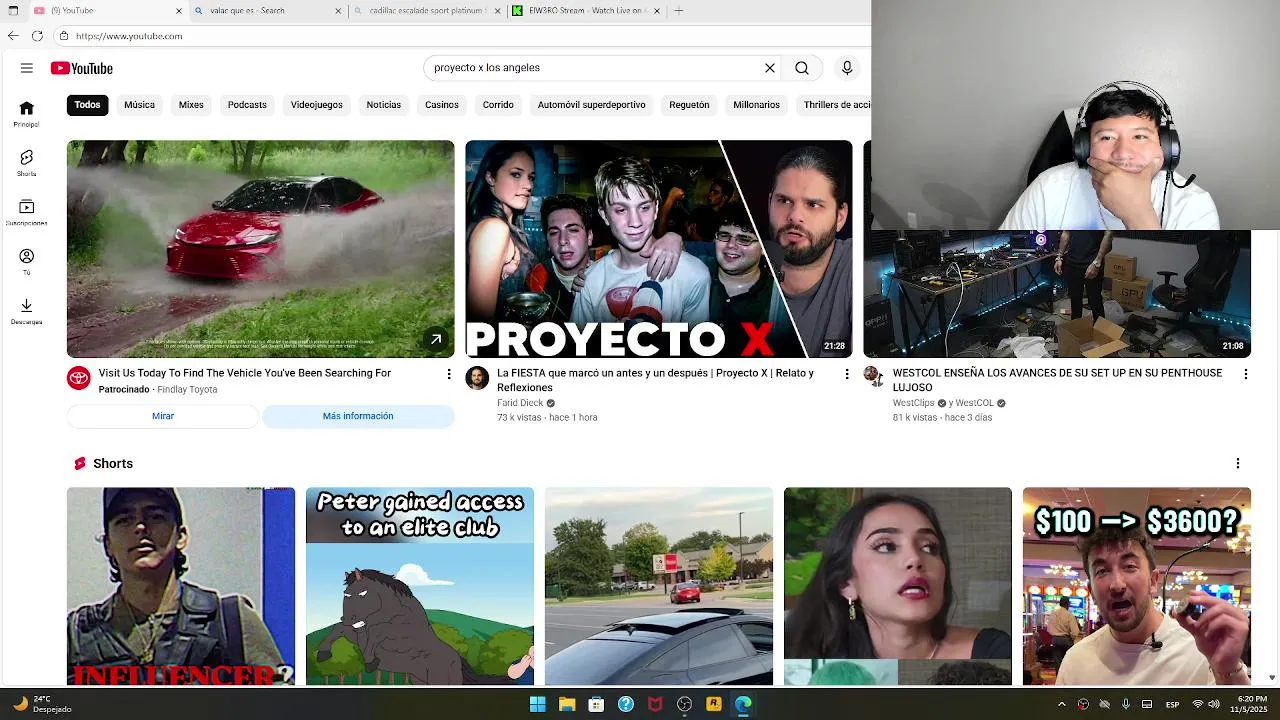The width and height of the screenshot is (1280, 720).
Task: Open Descargas in the sidebar
Action: coord(27,311)
